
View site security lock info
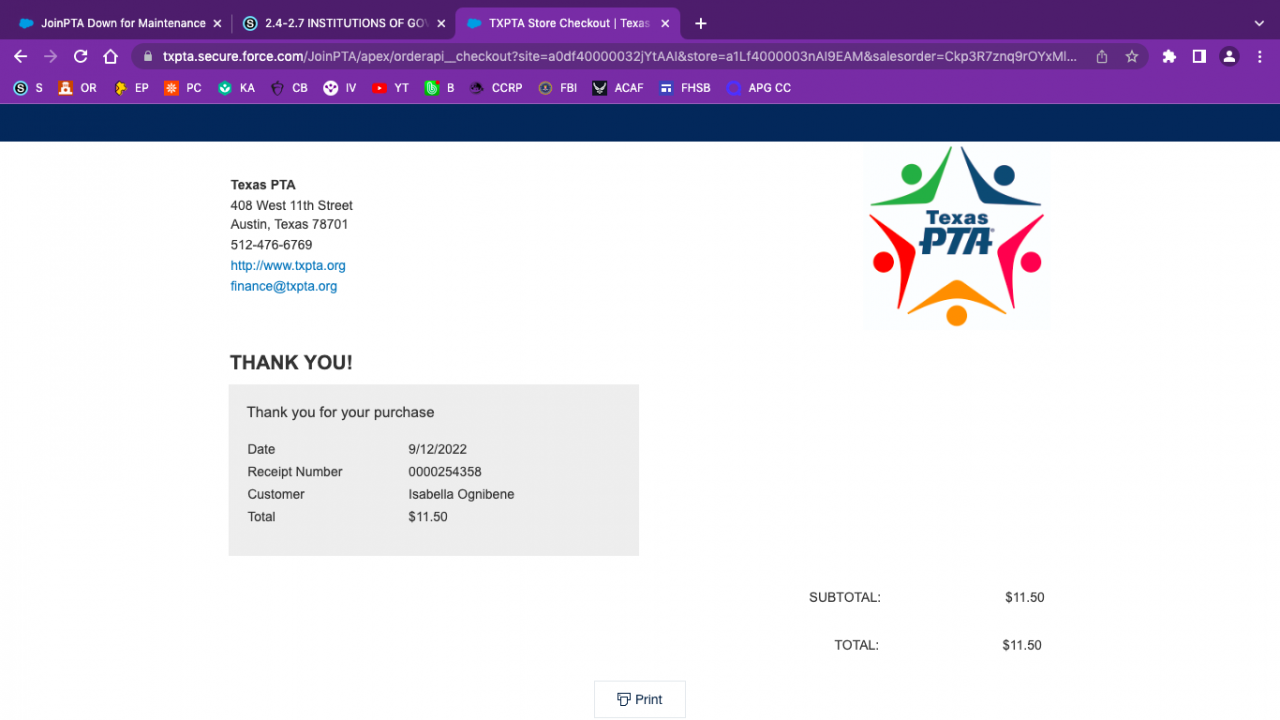click(147, 57)
